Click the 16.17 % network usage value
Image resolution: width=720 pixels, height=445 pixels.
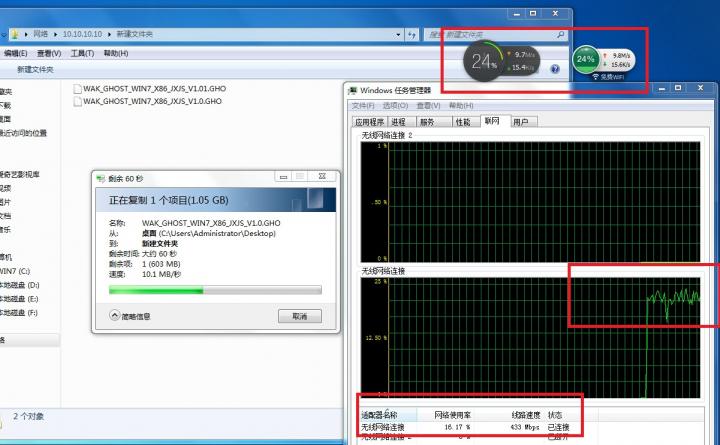pos(457,427)
